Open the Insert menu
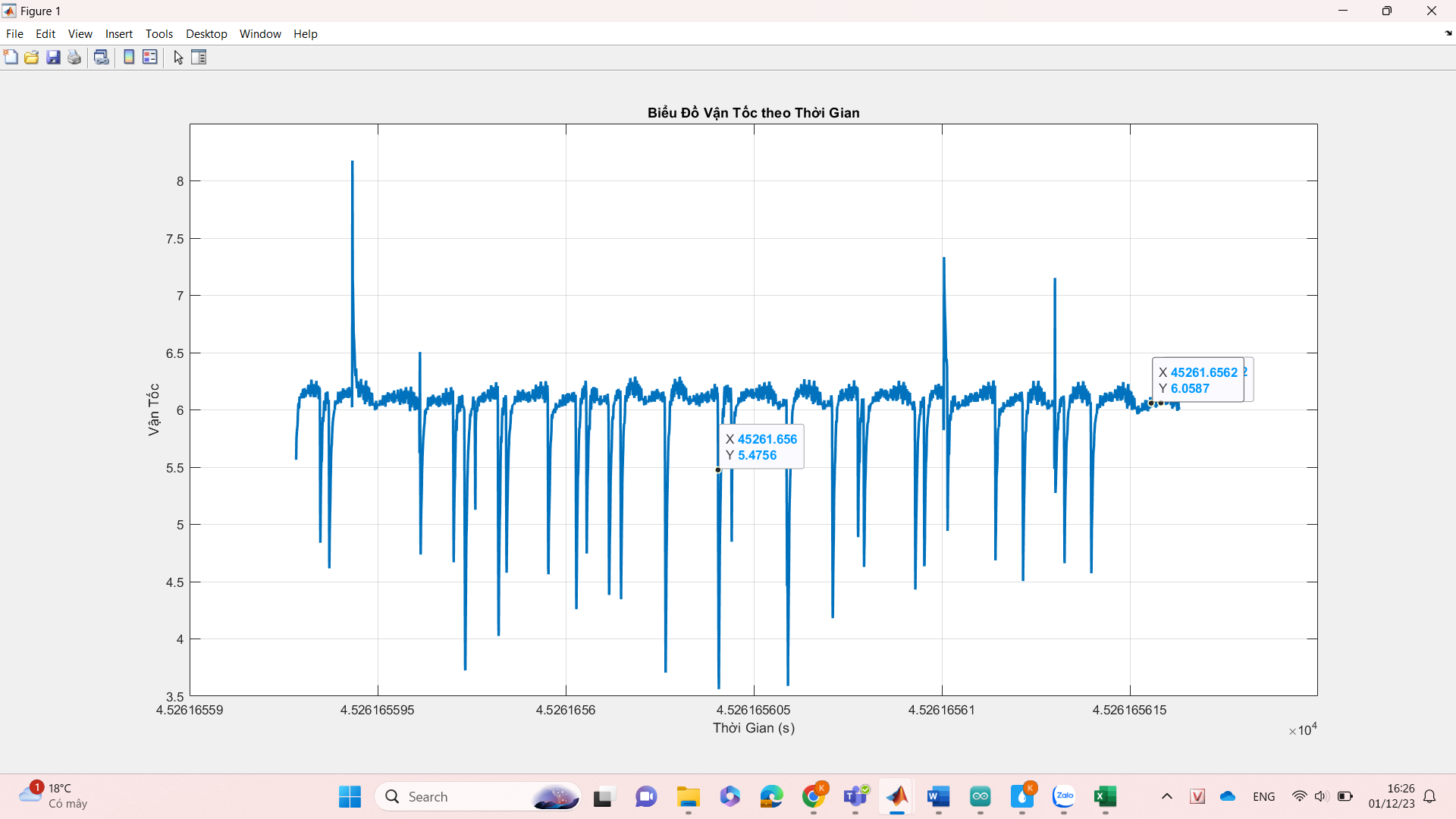This screenshot has height=819, width=1456. [118, 34]
